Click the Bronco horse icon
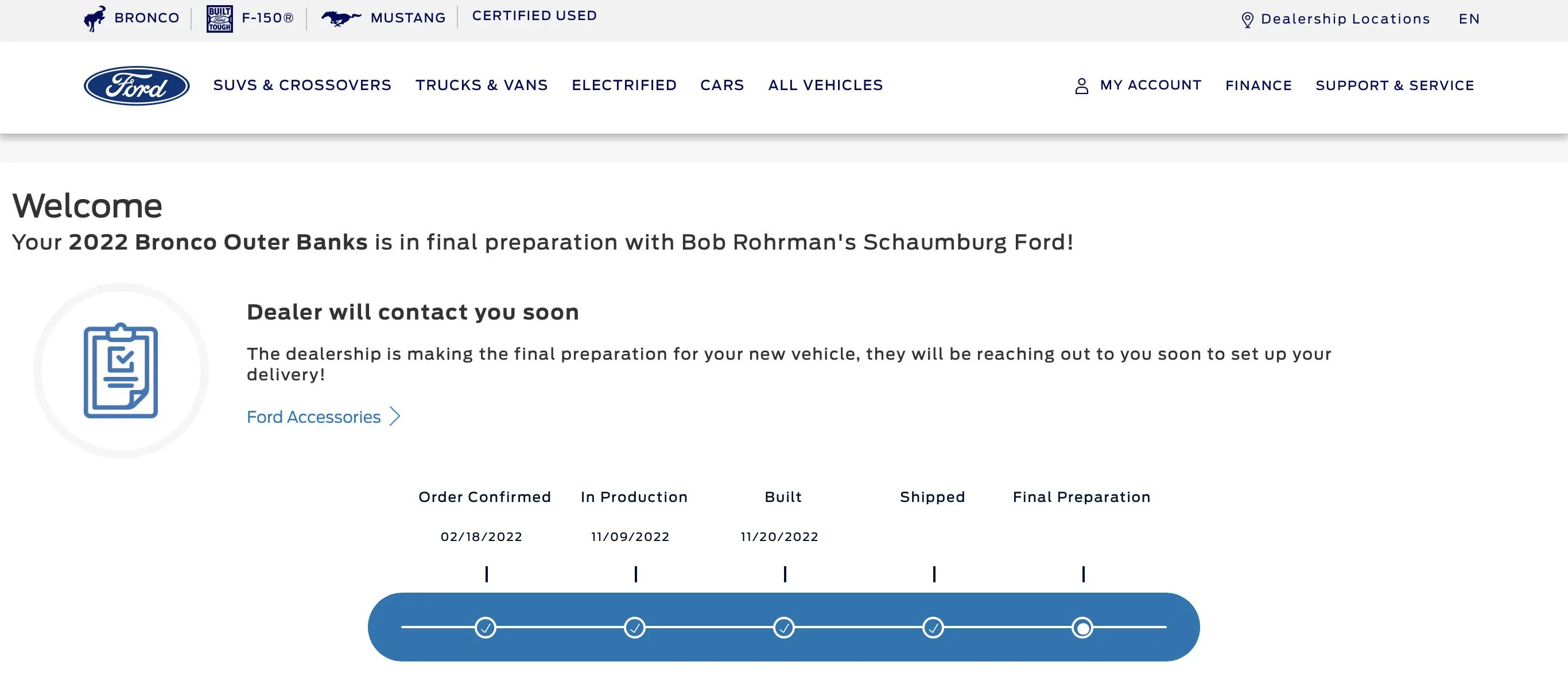Viewport: 1568px width, 685px height. (x=94, y=19)
